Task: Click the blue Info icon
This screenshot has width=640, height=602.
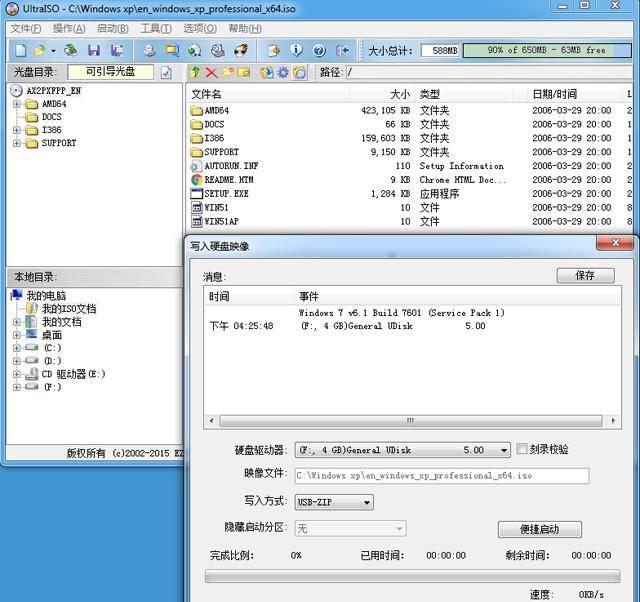Action: pos(296,51)
